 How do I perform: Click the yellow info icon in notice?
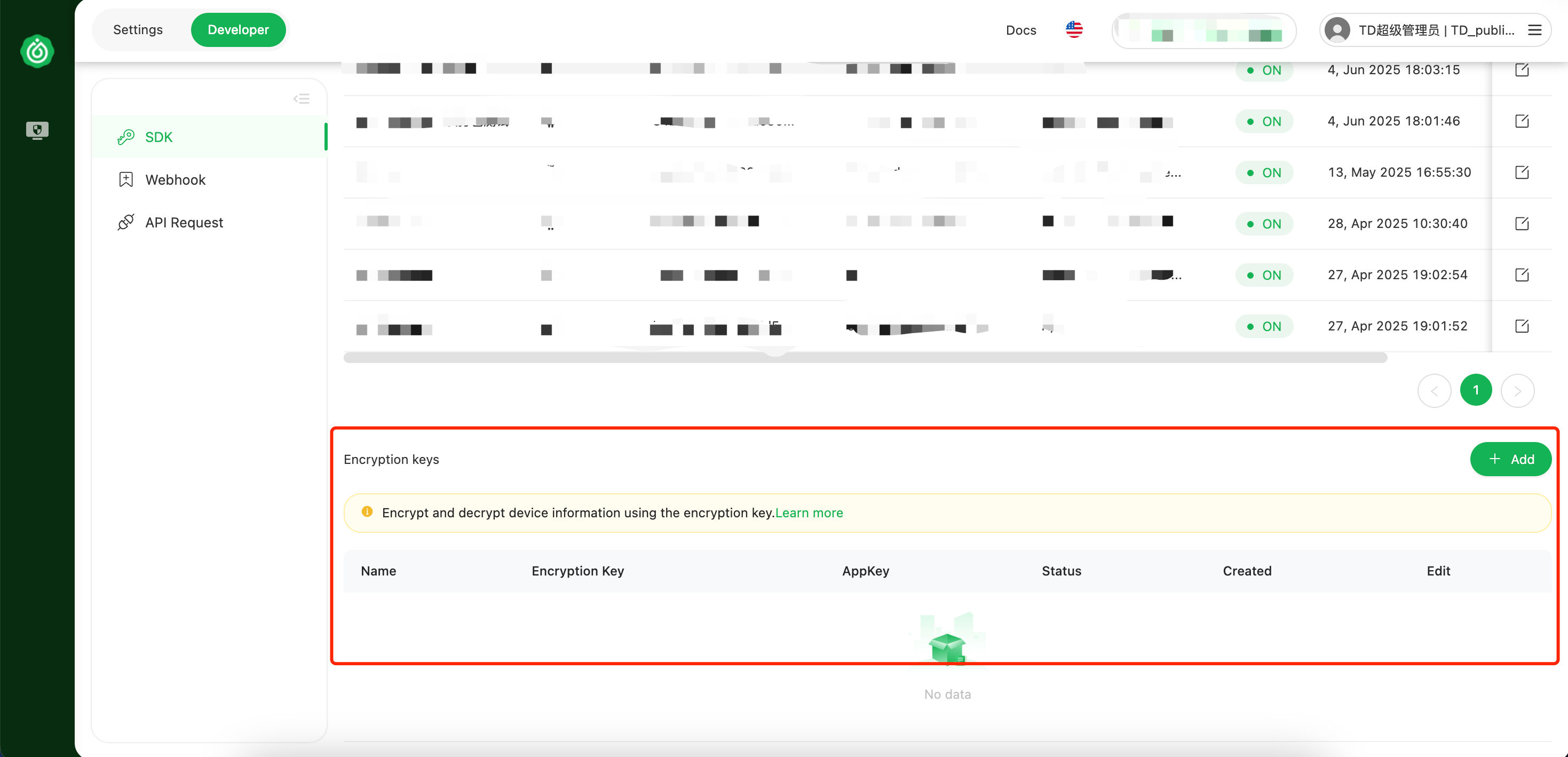(x=367, y=512)
